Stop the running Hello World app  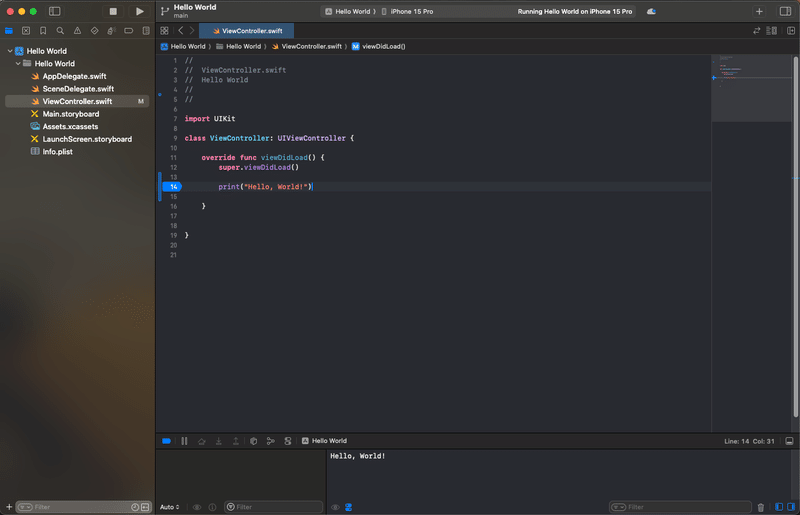[x=113, y=11]
